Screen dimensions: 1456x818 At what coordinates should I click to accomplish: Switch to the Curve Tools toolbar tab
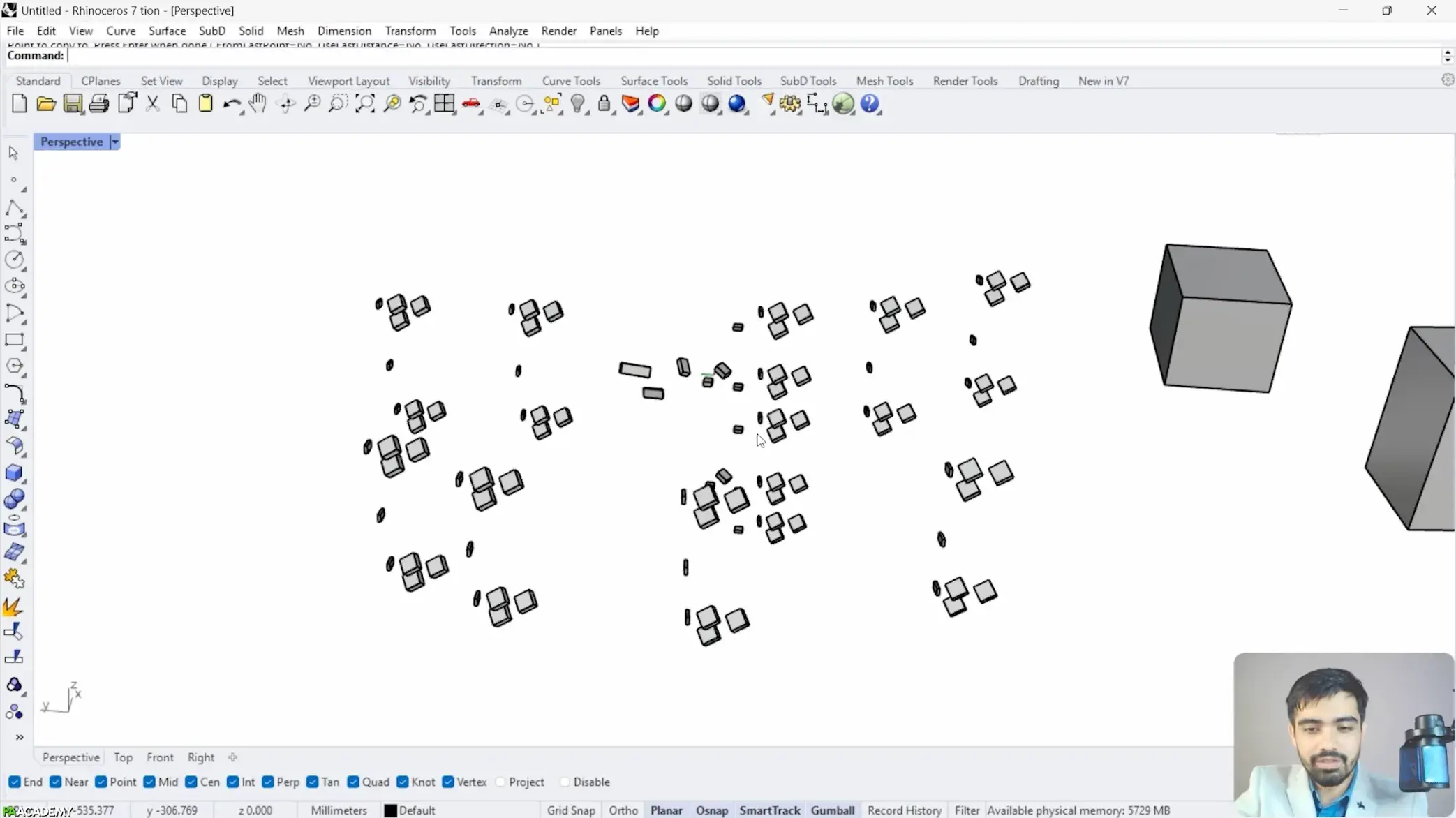coord(571,81)
